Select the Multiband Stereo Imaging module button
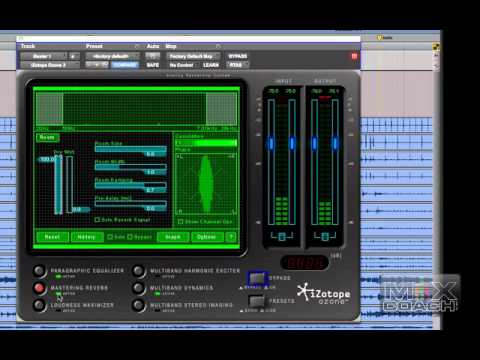The image size is (480, 360). tap(138, 305)
